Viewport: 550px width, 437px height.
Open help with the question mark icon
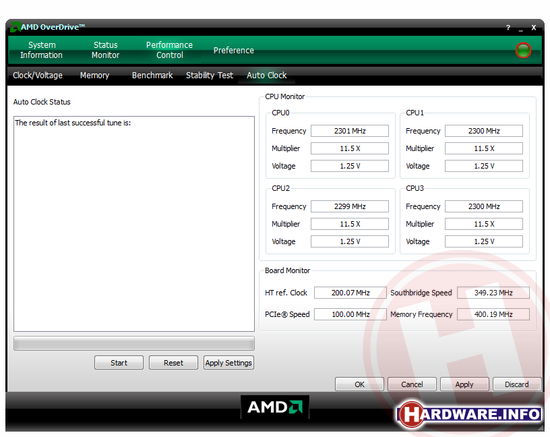[508, 27]
